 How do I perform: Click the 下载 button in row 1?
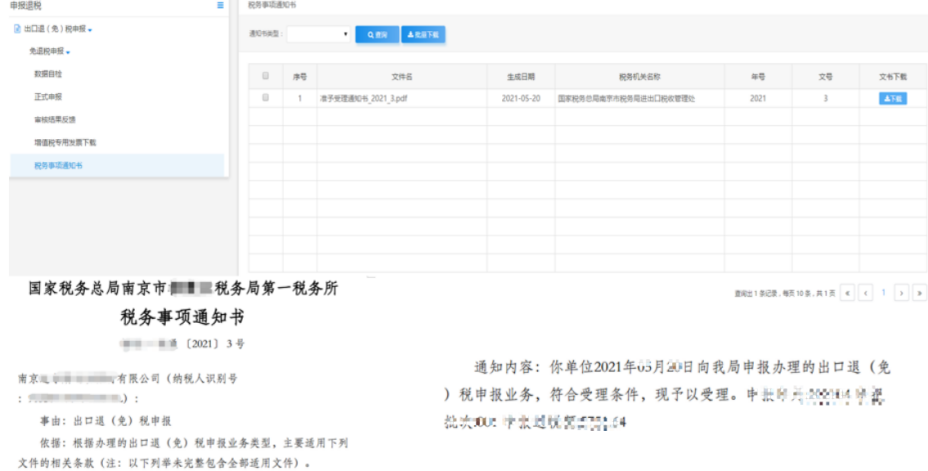pyautogui.click(x=892, y=99)
